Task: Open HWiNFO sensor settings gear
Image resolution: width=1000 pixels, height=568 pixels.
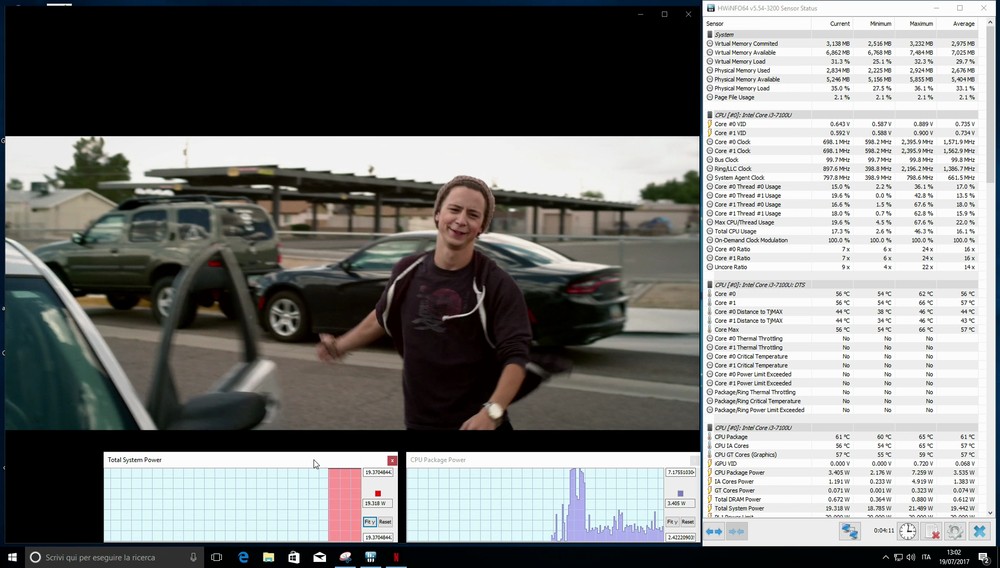Action: pos(955,532)
